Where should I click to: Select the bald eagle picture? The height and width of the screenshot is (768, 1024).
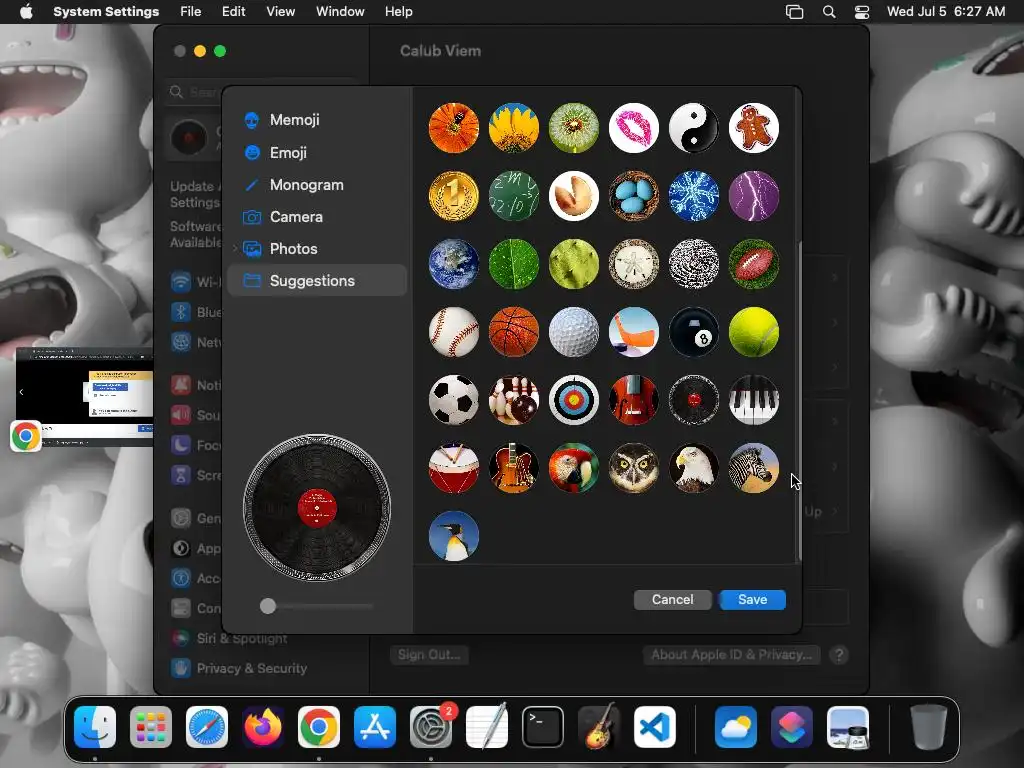point(694,468)
